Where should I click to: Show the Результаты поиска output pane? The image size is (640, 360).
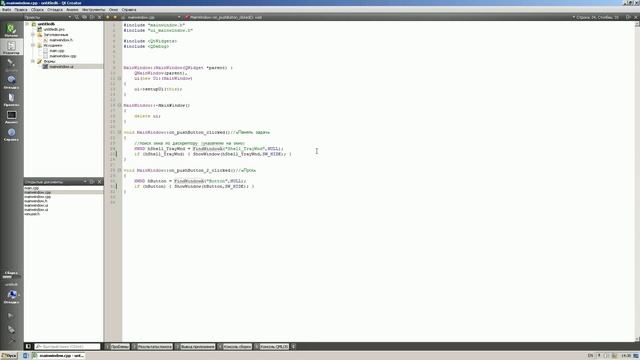click(x=152, y=347)
